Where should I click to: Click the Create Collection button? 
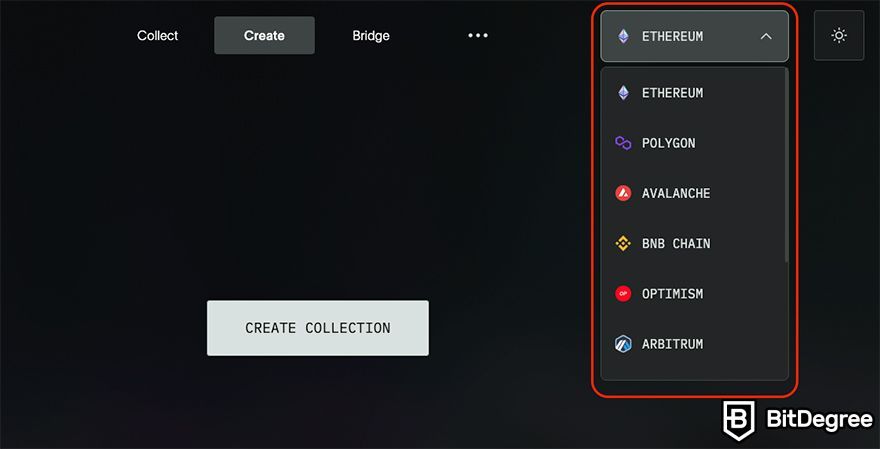[x=318, y=328]
